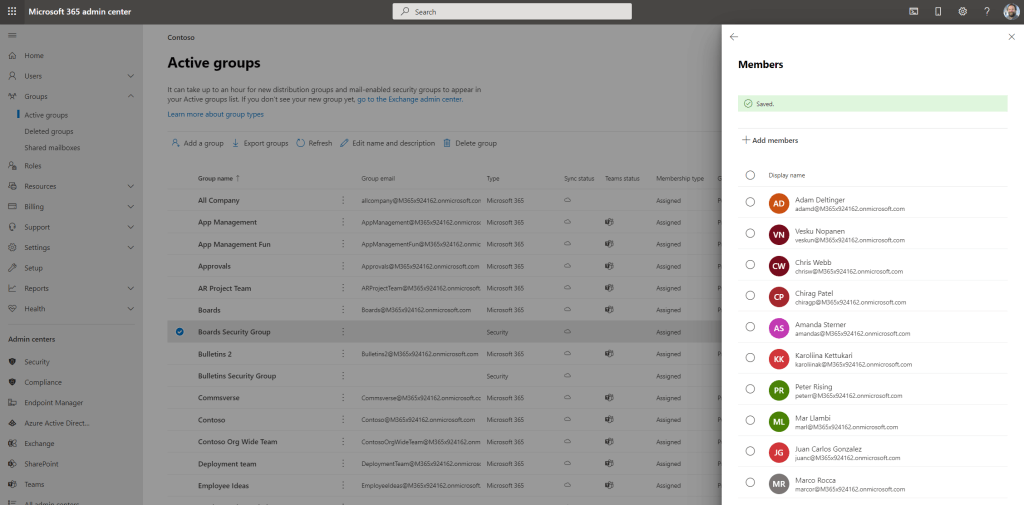Viewport: 1024px width, 505px height.
Task: Open more actions for App Management row
Action: coord(344,222)
